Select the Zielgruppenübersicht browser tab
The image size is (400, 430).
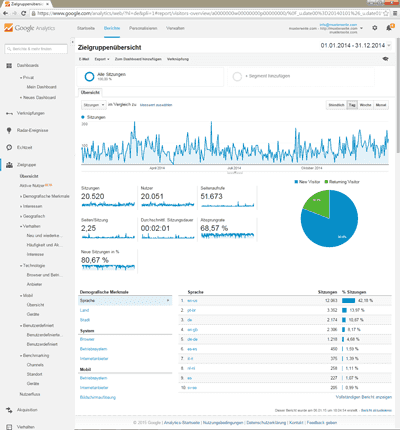click(x=27, y=4)
